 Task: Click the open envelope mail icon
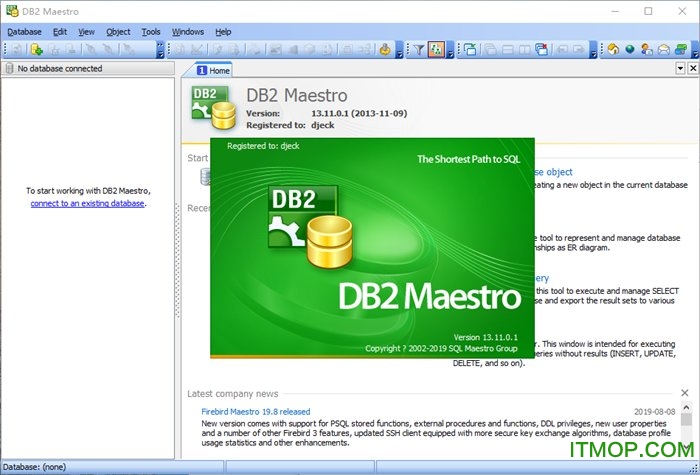tap(664, 50)
